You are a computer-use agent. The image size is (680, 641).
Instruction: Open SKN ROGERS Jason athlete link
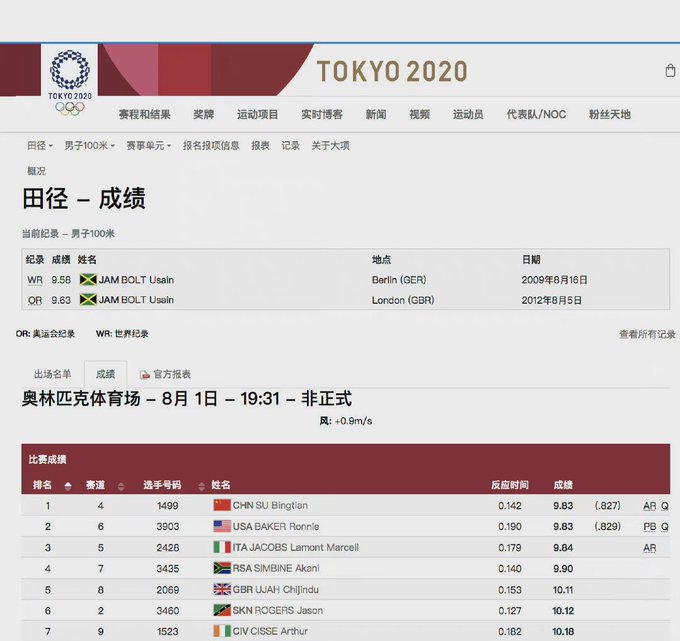278,611
